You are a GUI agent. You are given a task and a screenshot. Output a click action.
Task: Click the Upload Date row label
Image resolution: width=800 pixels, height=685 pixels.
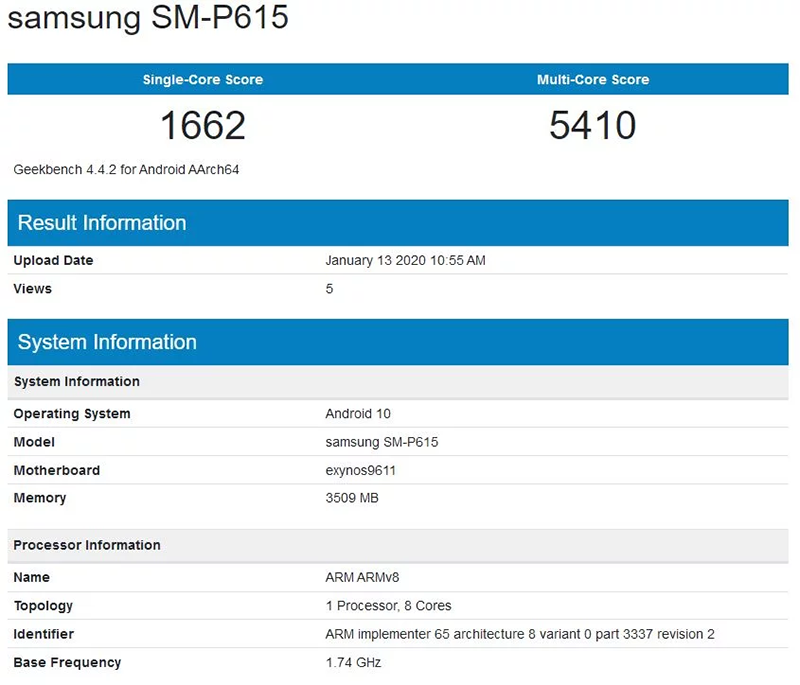[53, 261]
